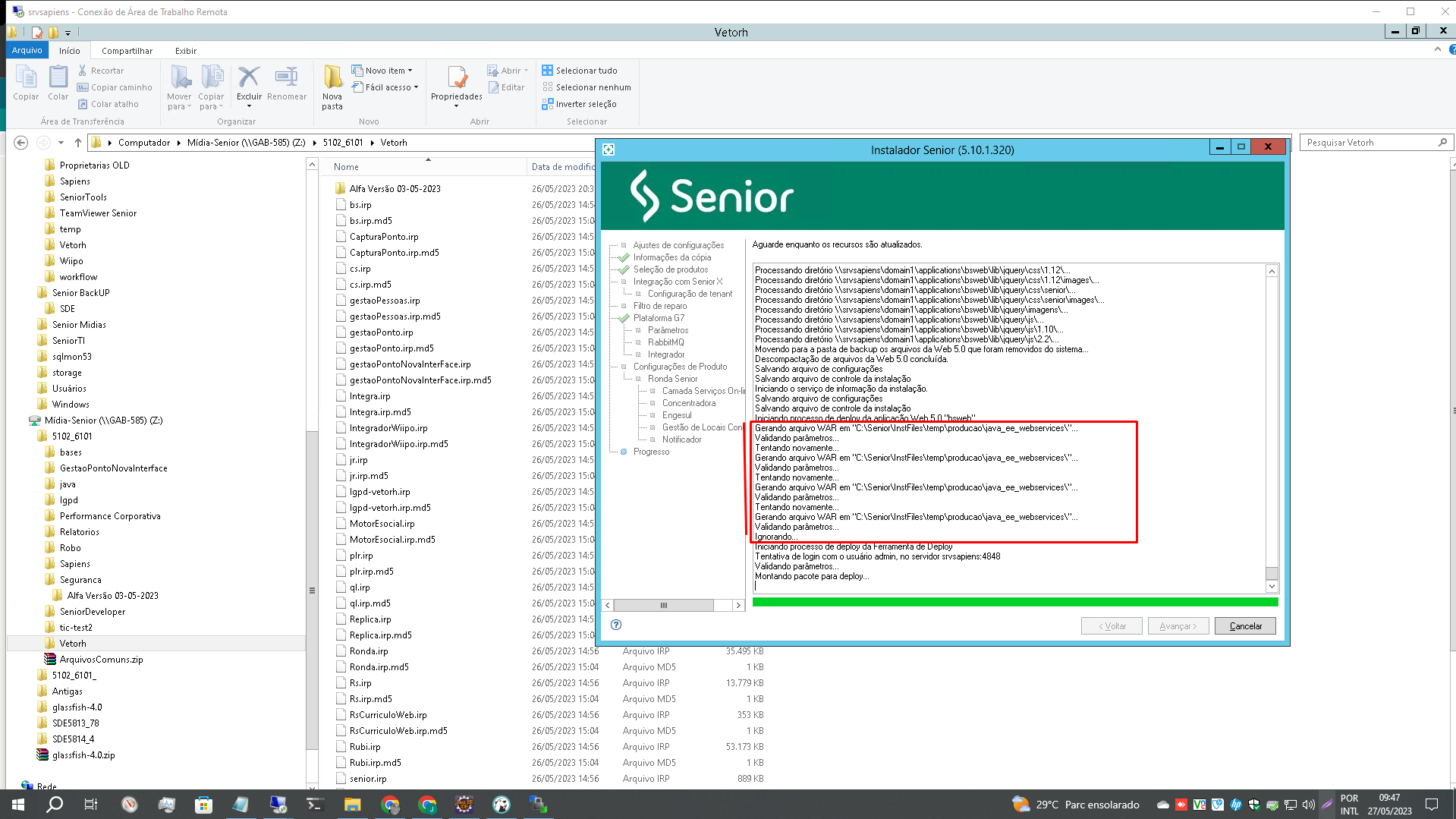This screenshot has height=819, width=1456.
Task: Select the MotorEsocial.irp file
Action: (382, 524)
